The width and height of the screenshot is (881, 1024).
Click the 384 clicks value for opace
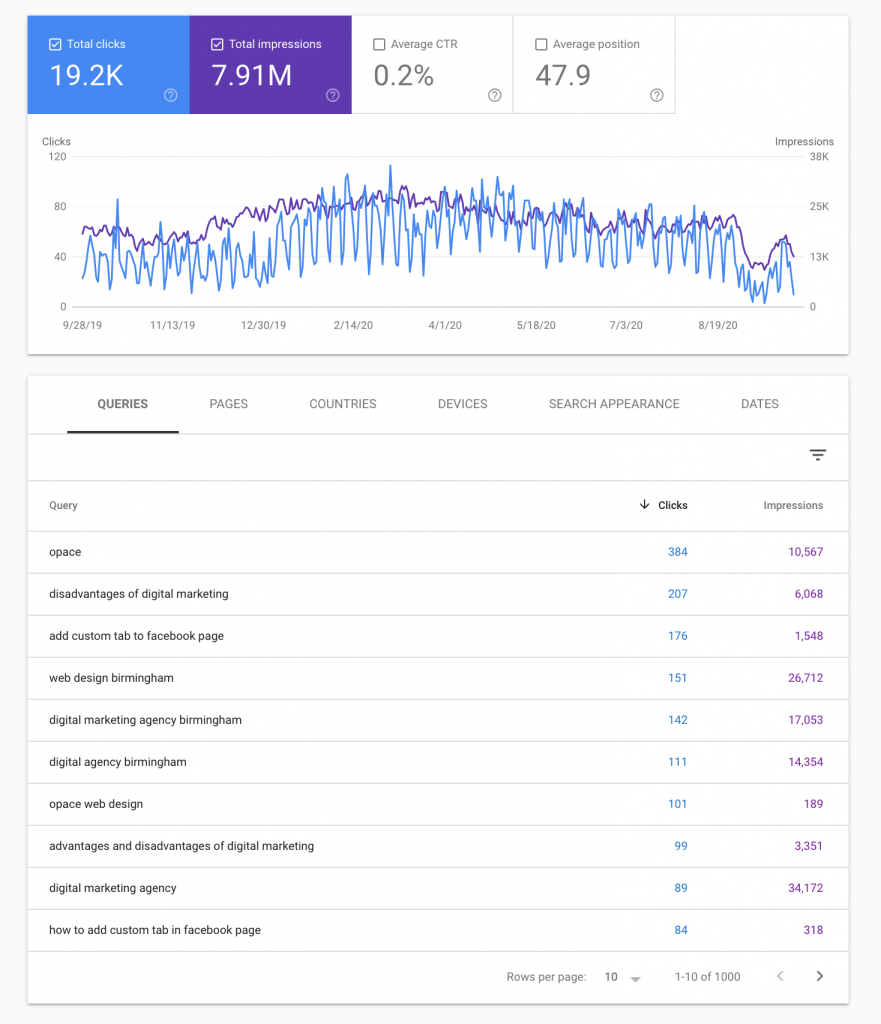coord(678,552)
